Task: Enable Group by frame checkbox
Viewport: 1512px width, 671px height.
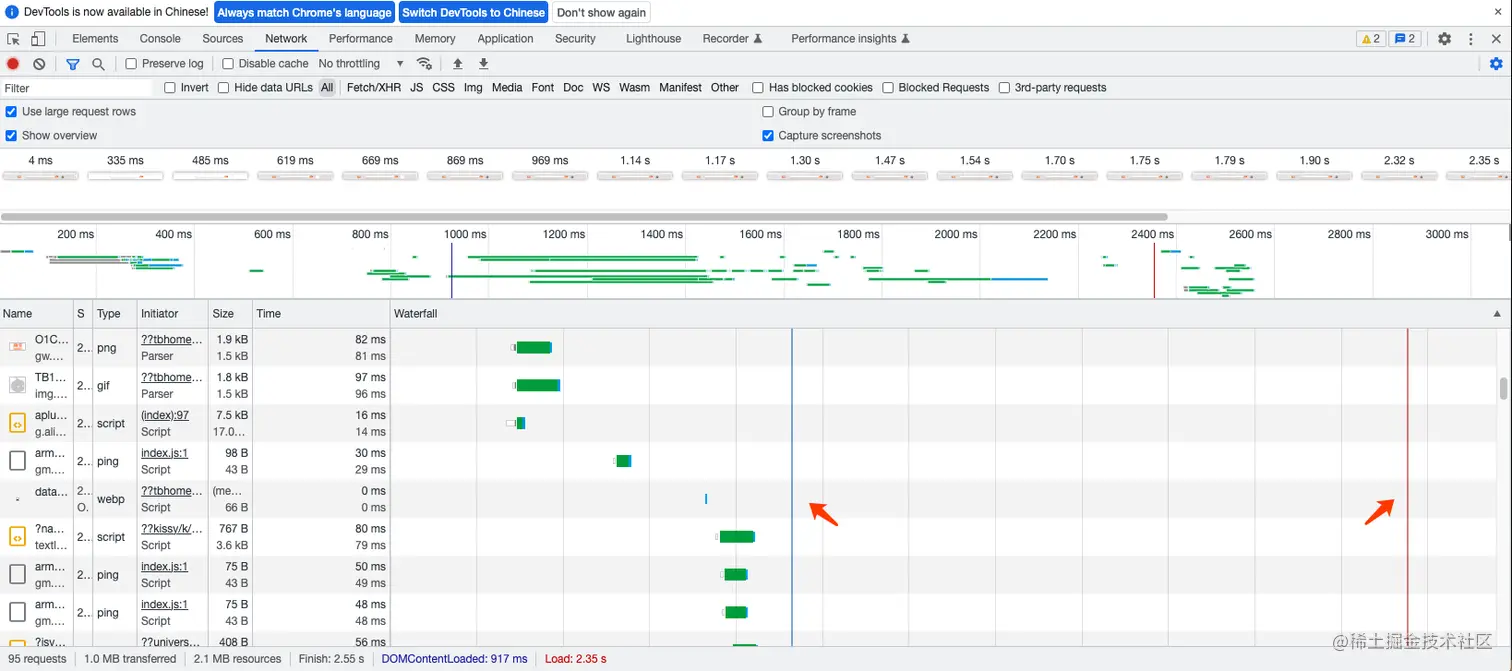Action: click(768, 112)
